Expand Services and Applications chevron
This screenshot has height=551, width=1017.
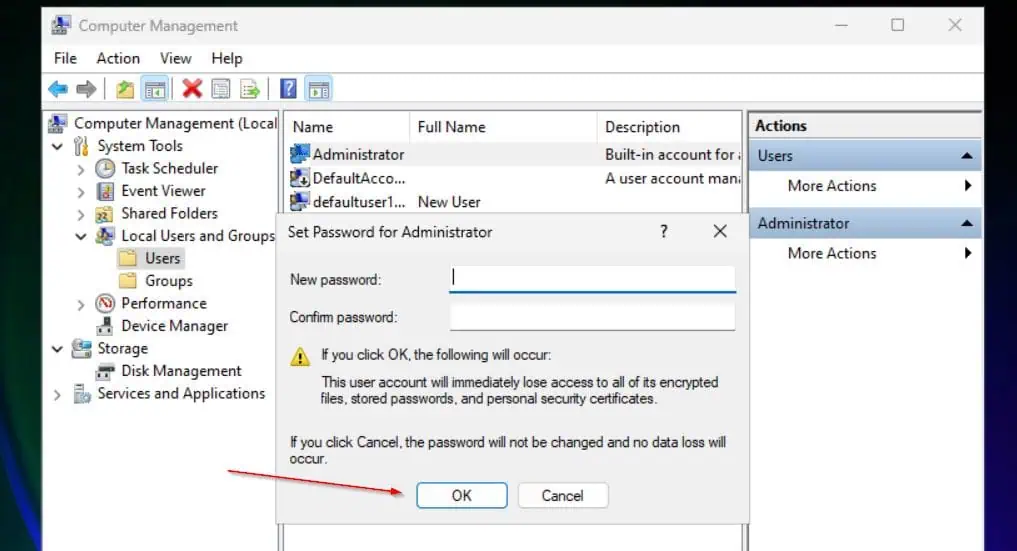coord(58,394)
